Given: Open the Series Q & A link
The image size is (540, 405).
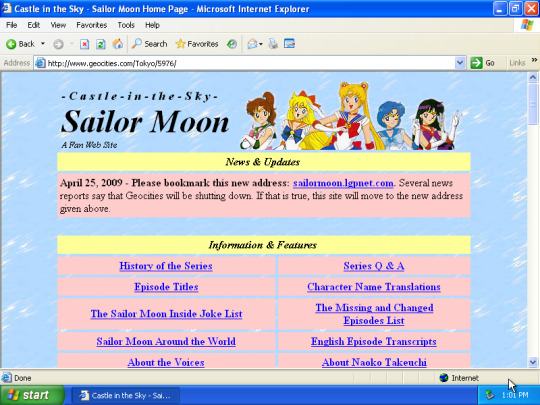Looking at the screenshot, I should [x=374, y=266].
